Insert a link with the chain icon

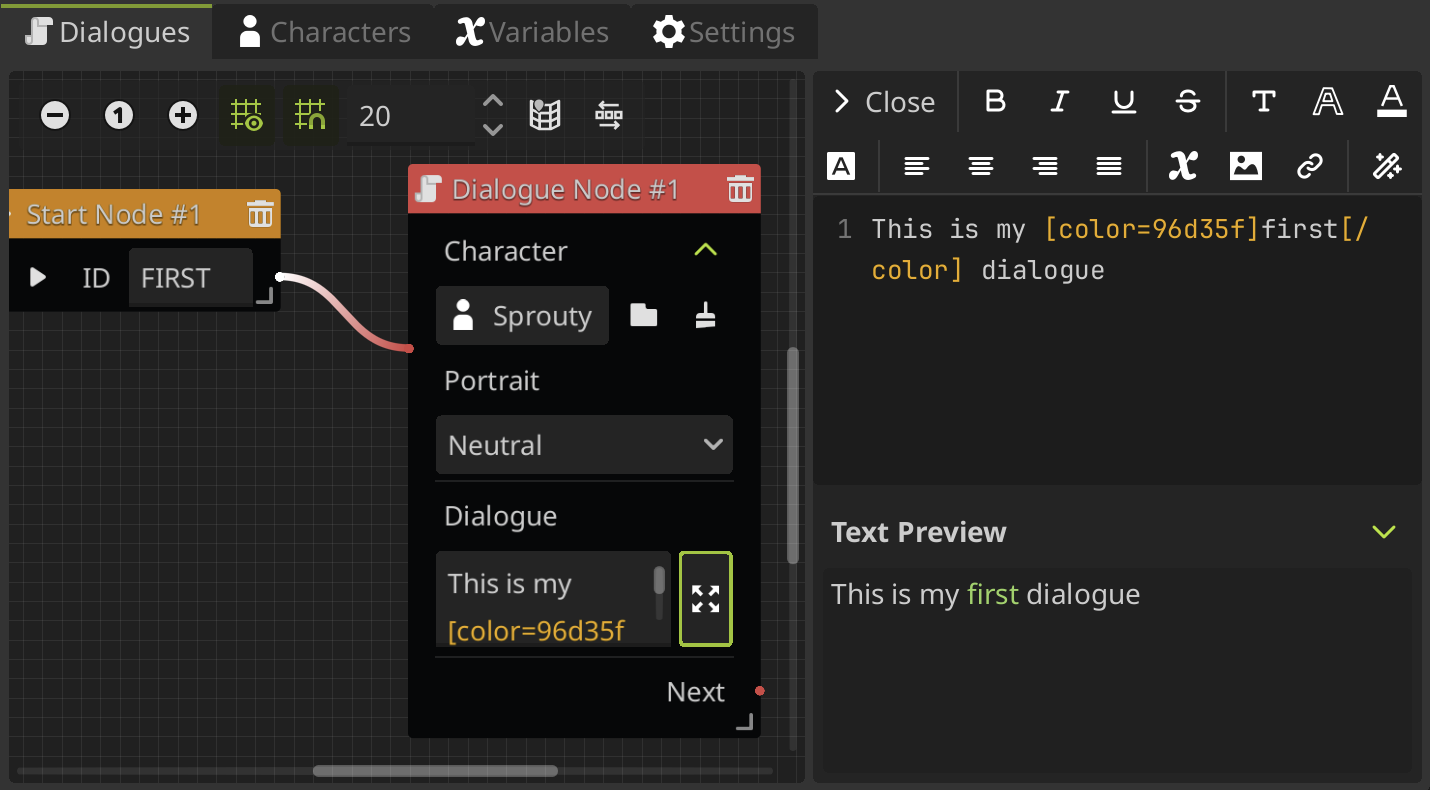coord(1309,166)
